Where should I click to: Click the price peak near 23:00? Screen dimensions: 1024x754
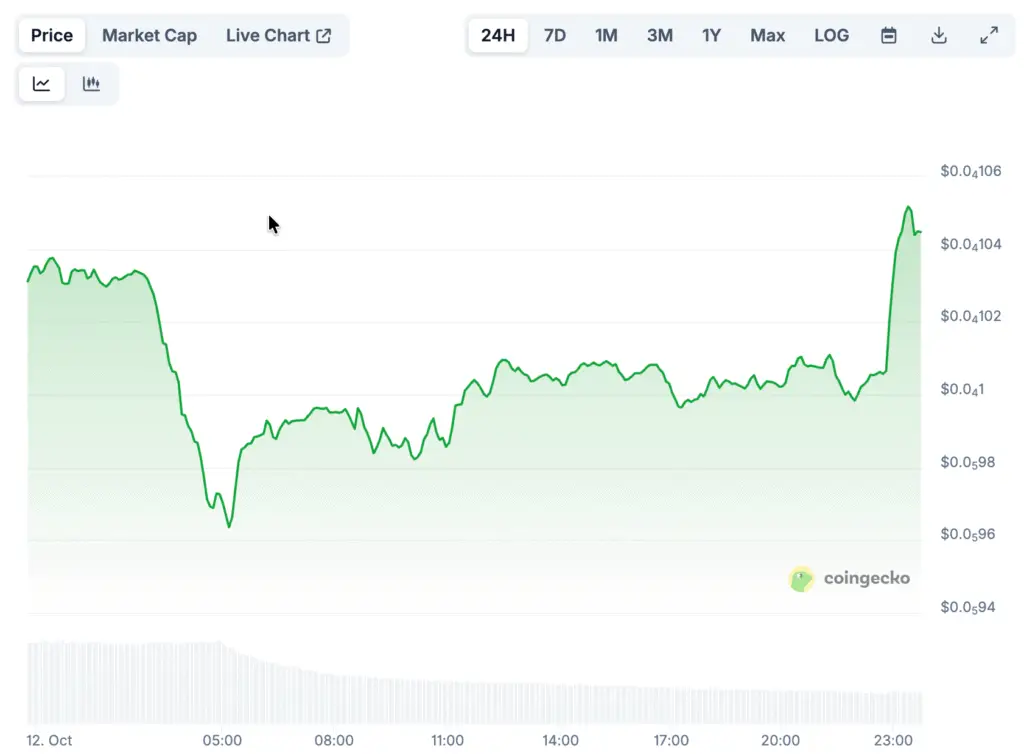[x=908, y=207]
